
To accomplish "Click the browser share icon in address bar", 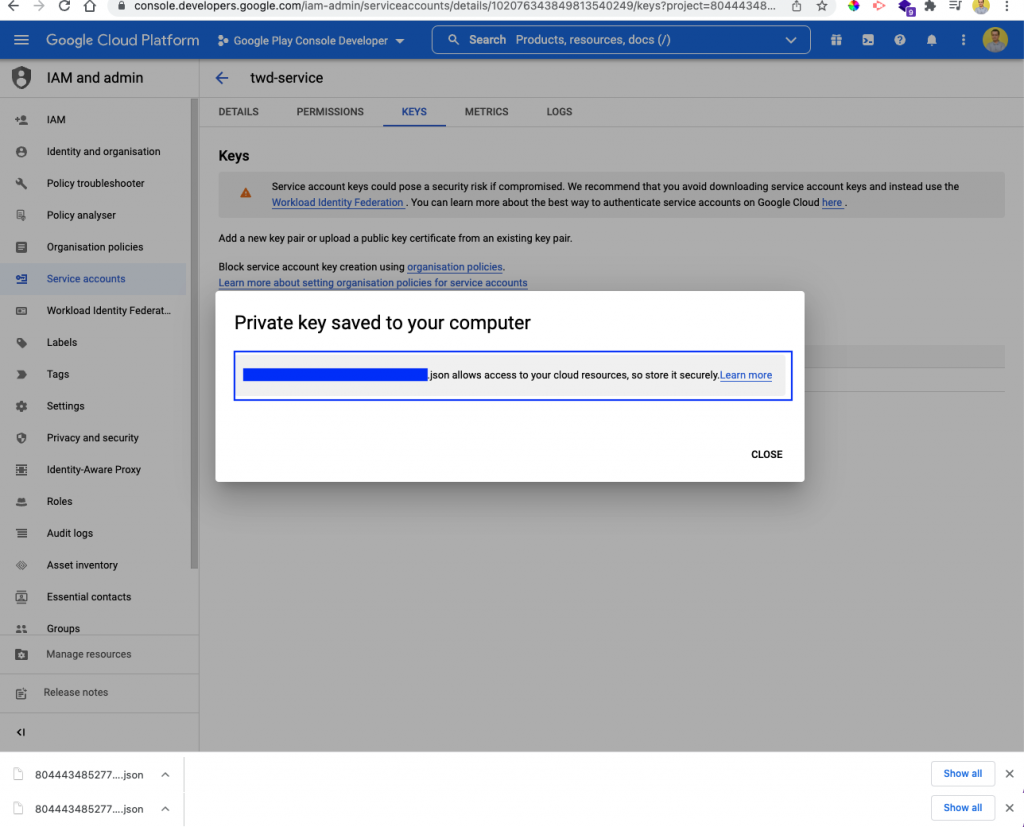I will click(797, 6).
